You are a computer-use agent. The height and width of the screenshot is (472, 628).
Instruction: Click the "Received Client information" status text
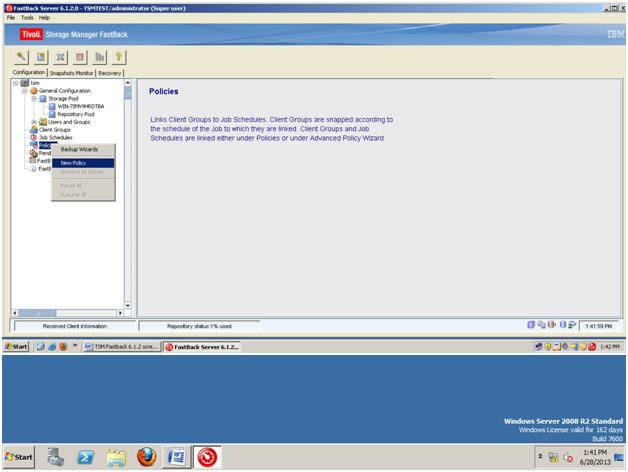coord(74,326)
